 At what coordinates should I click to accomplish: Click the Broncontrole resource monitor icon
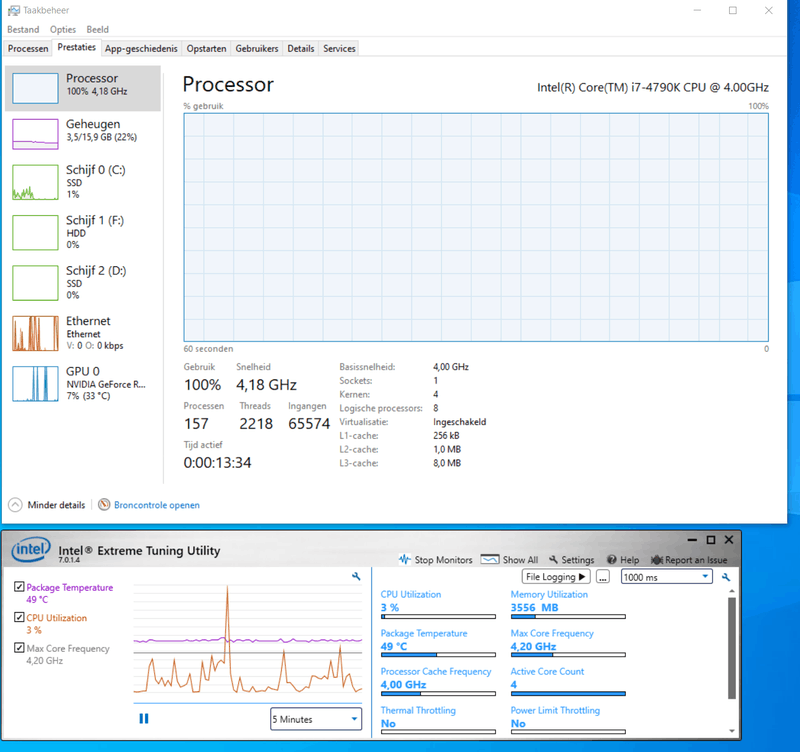(104, 505)
